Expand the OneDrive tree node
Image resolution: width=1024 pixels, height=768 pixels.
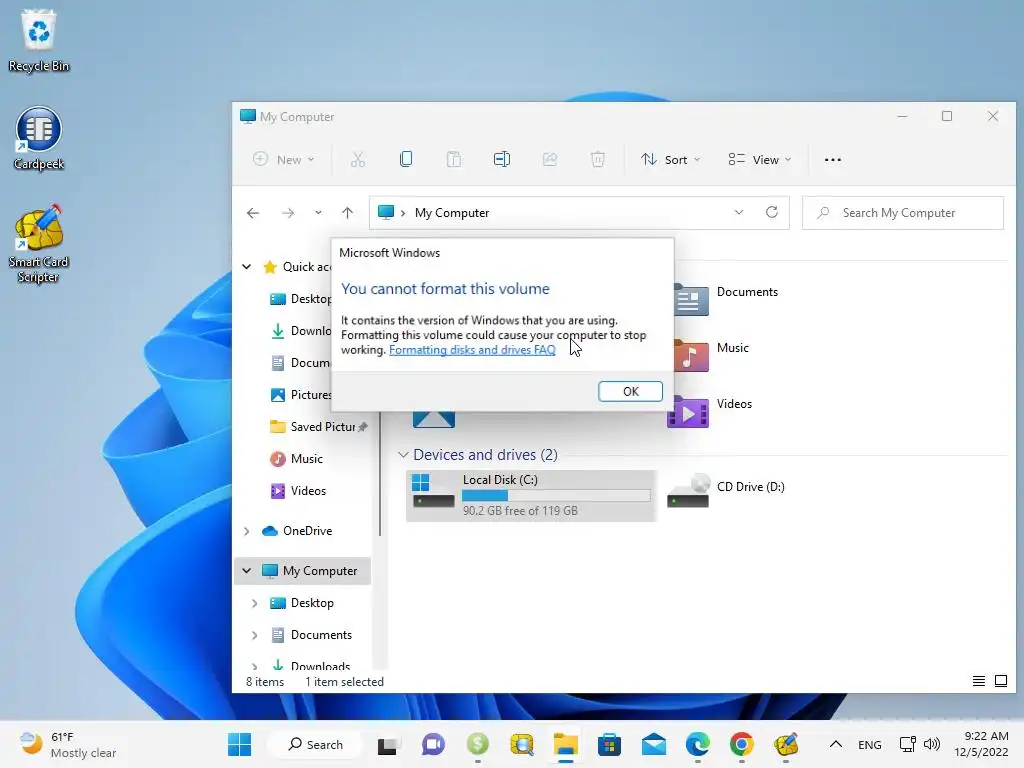pos(247,531)
